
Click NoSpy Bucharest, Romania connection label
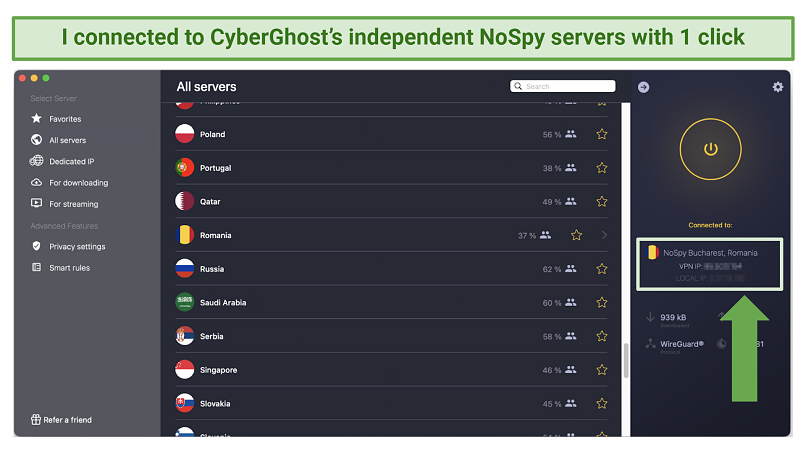(710, 253)
